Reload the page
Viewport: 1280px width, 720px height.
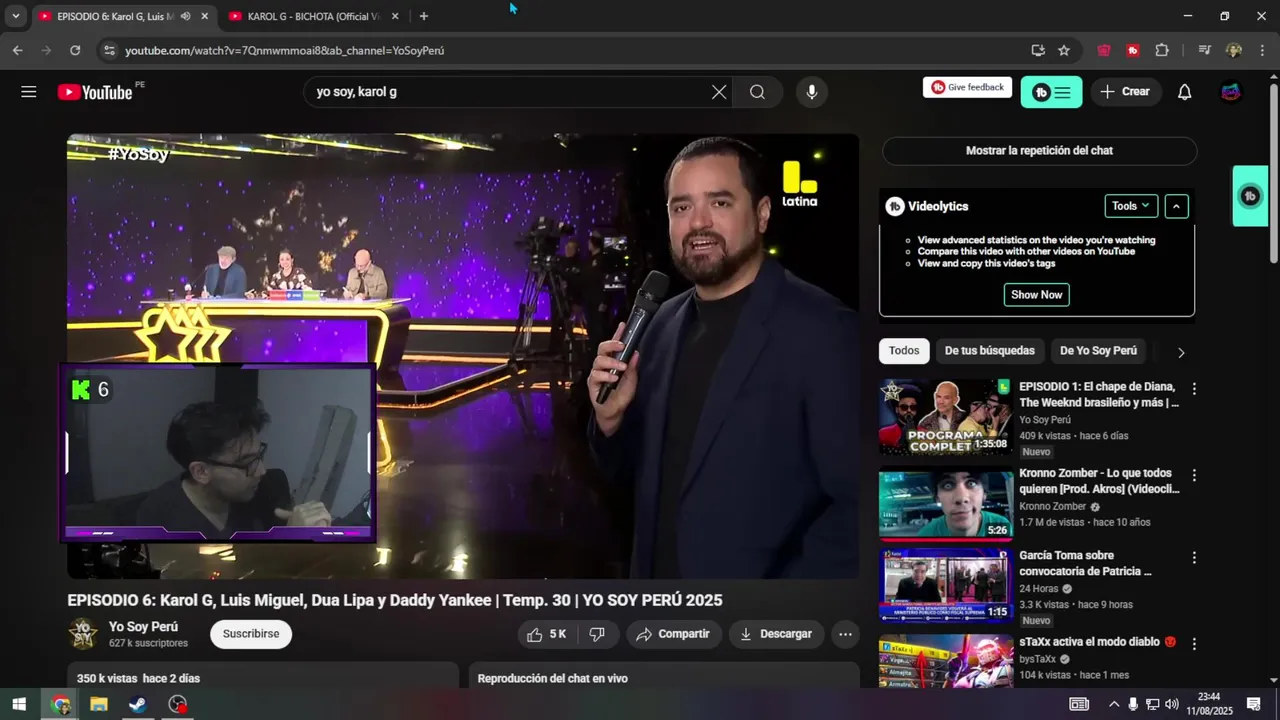(75, 50)
